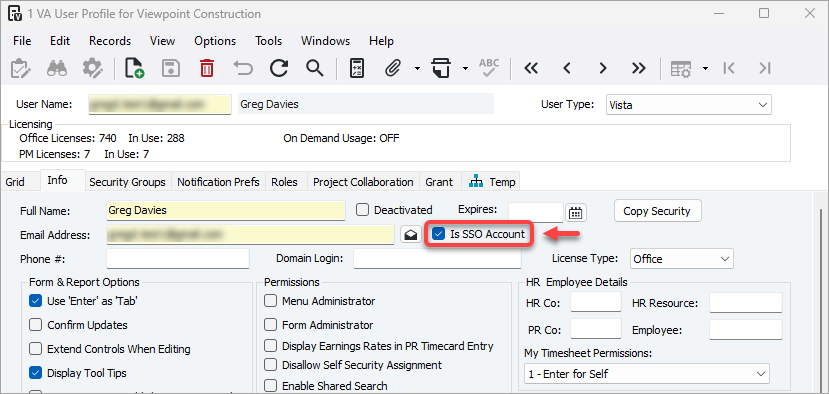Click the Copy Security button

click(x=657, y=210)
